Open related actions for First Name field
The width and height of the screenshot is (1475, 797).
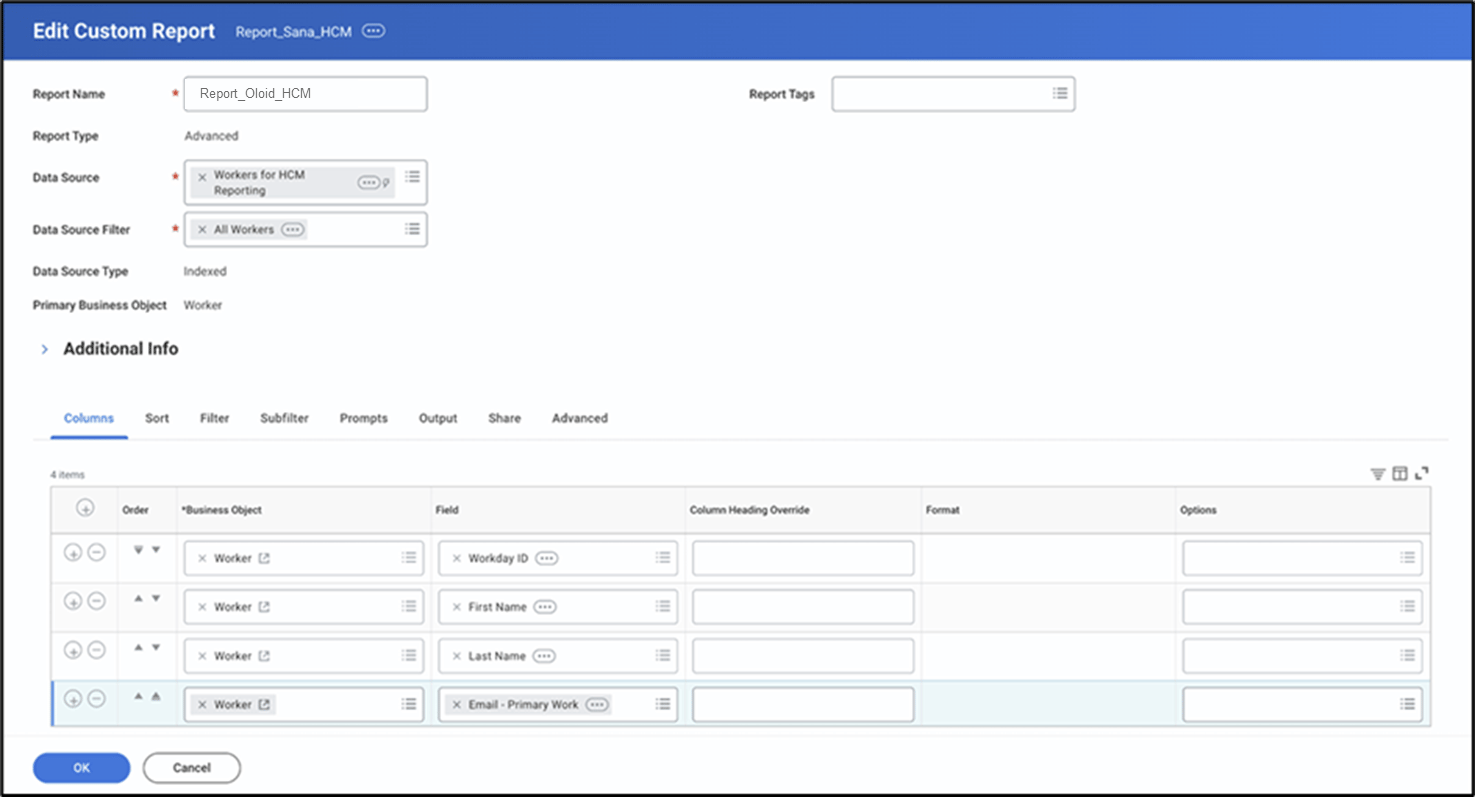tap(544, 607)
